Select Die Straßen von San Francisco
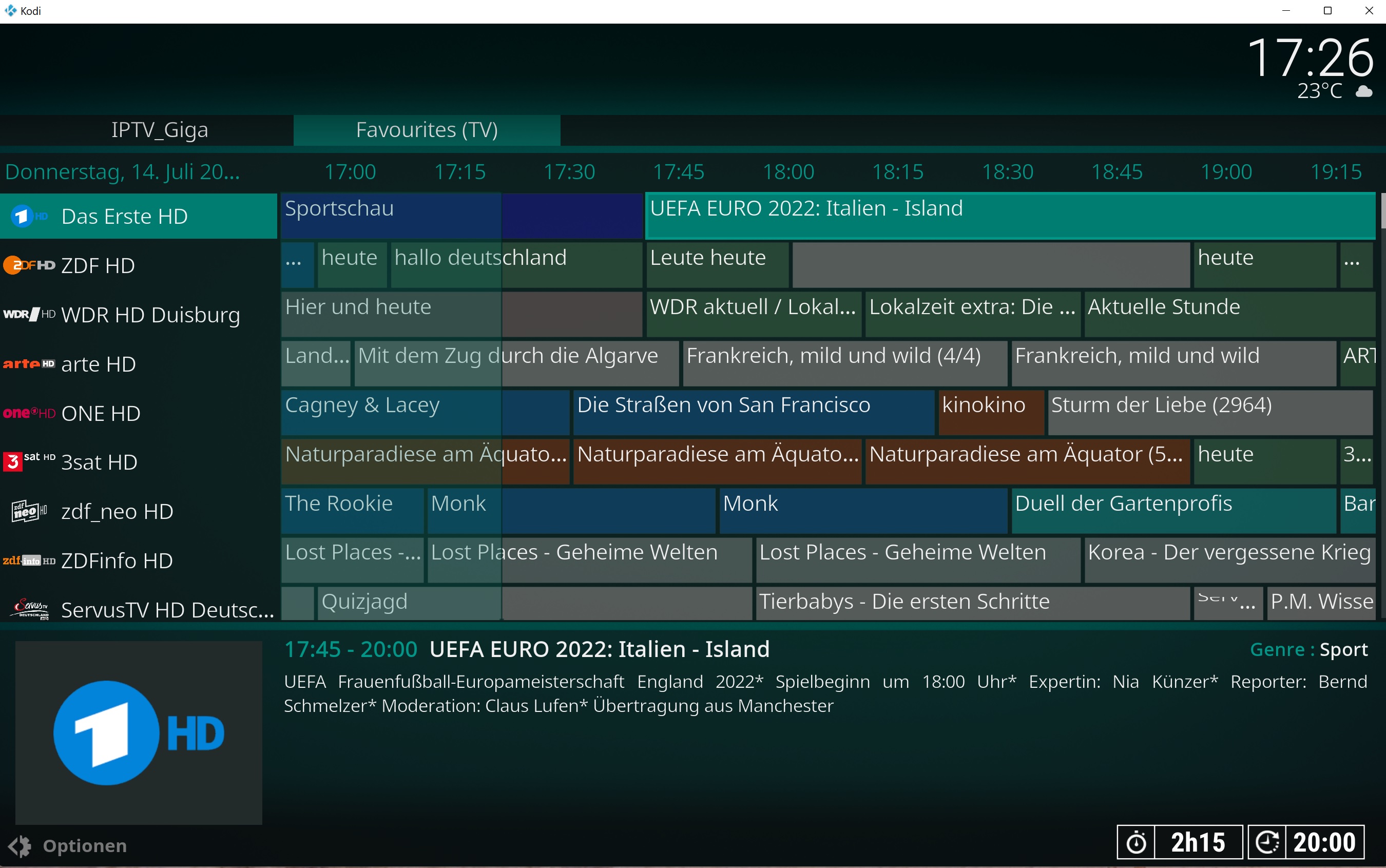The image size is (1386, 868). (753, 413)
